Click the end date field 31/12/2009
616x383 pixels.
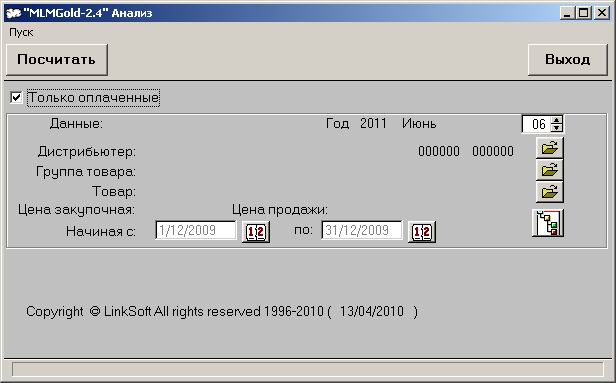tap(362, 230)
